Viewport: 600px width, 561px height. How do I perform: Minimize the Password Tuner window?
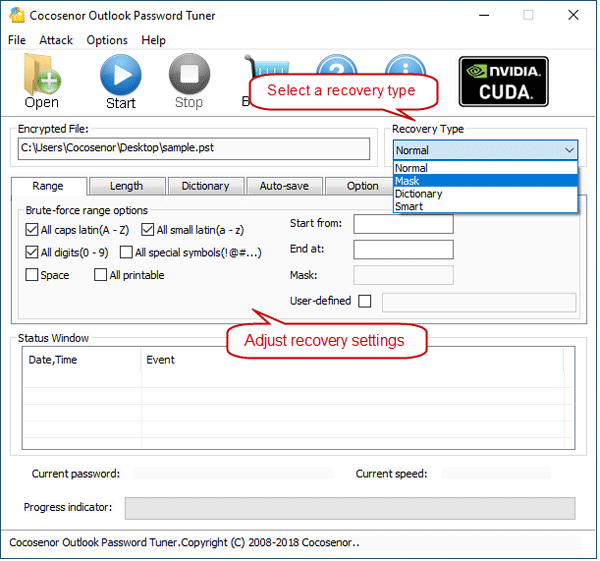point(484,15)
